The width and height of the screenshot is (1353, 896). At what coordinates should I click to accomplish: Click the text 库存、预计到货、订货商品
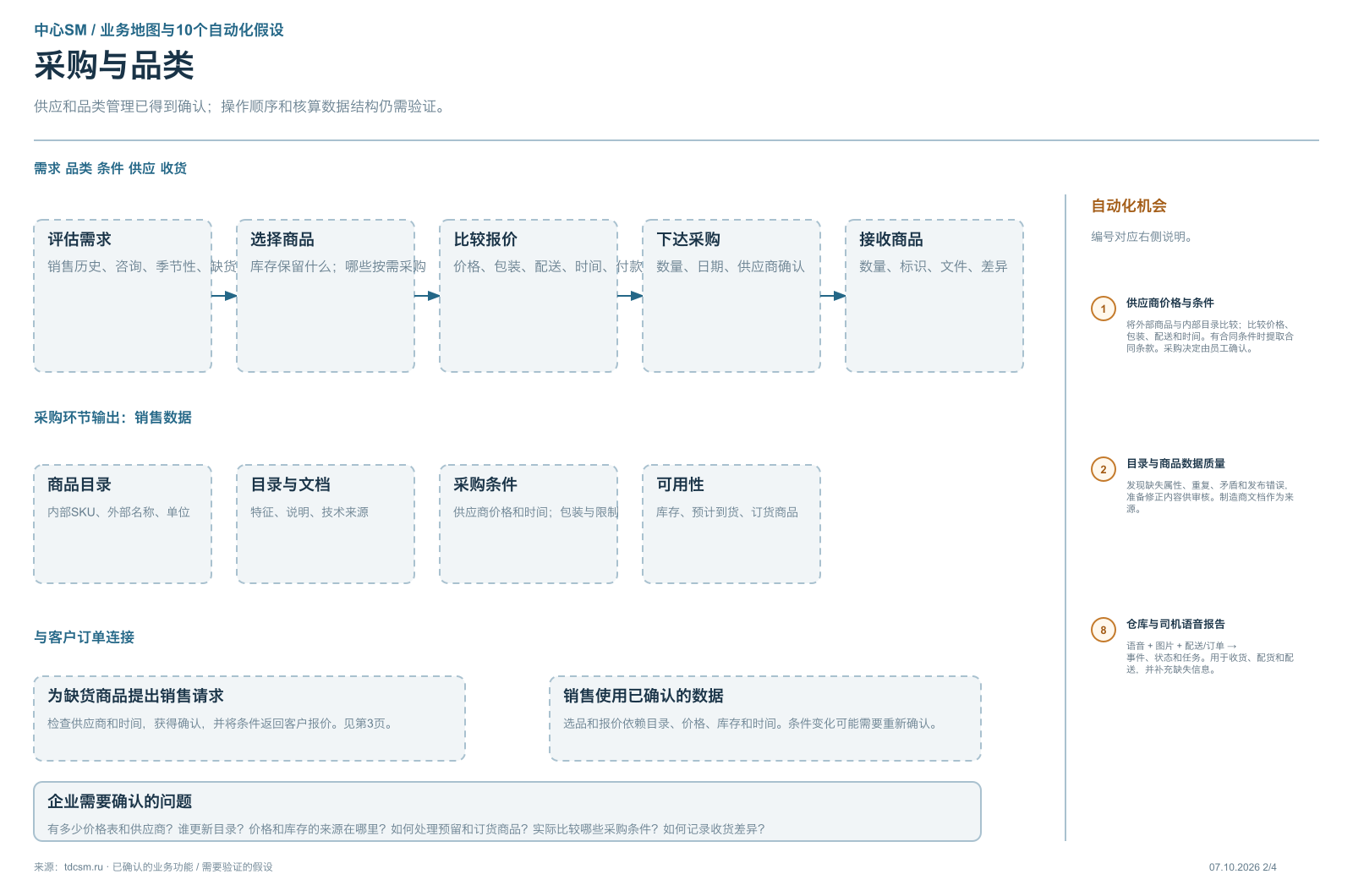(727, 512)
